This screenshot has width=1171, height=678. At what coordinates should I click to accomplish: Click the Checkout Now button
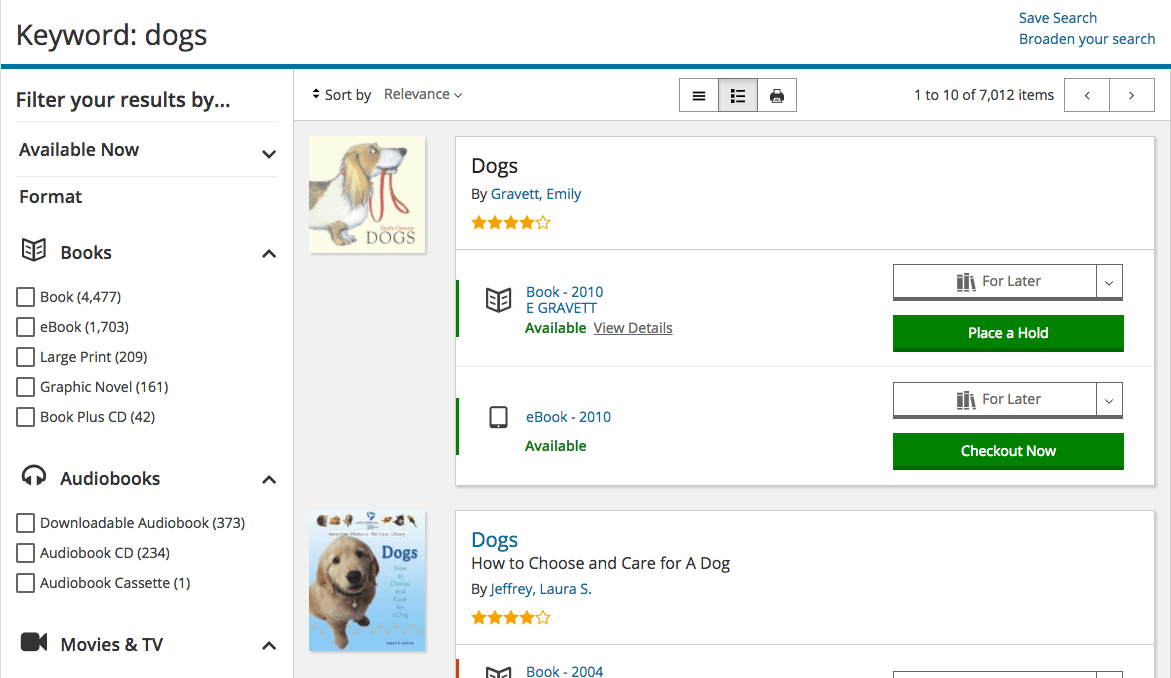coord(1008,451)
